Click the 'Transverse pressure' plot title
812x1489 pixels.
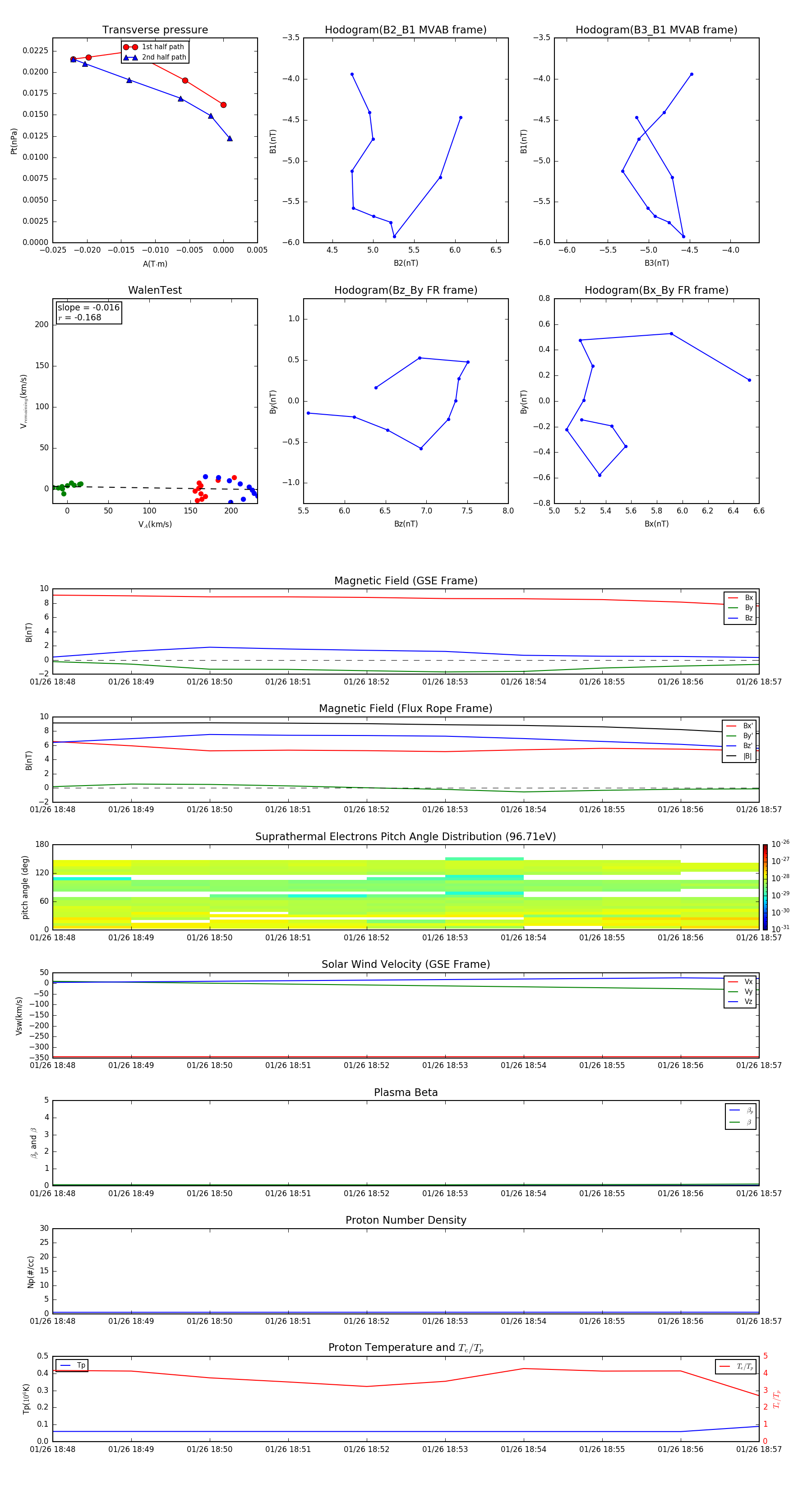155,30
